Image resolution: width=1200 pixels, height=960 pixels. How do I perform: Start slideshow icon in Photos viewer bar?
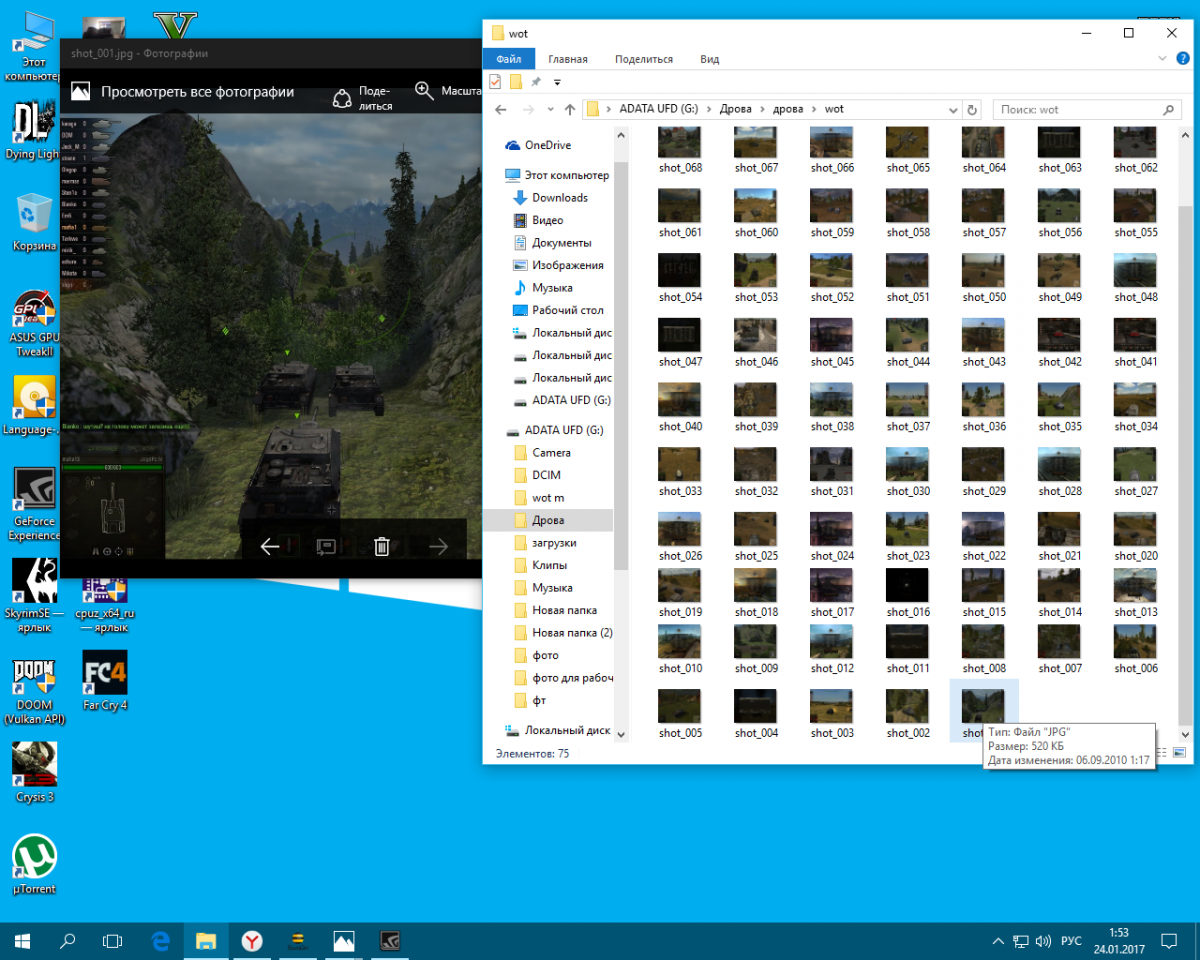(326, 546)
